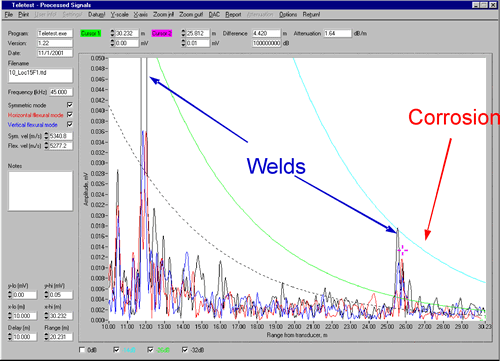Uncheck the Vertical flexural mode checkbox

[70, 124]
